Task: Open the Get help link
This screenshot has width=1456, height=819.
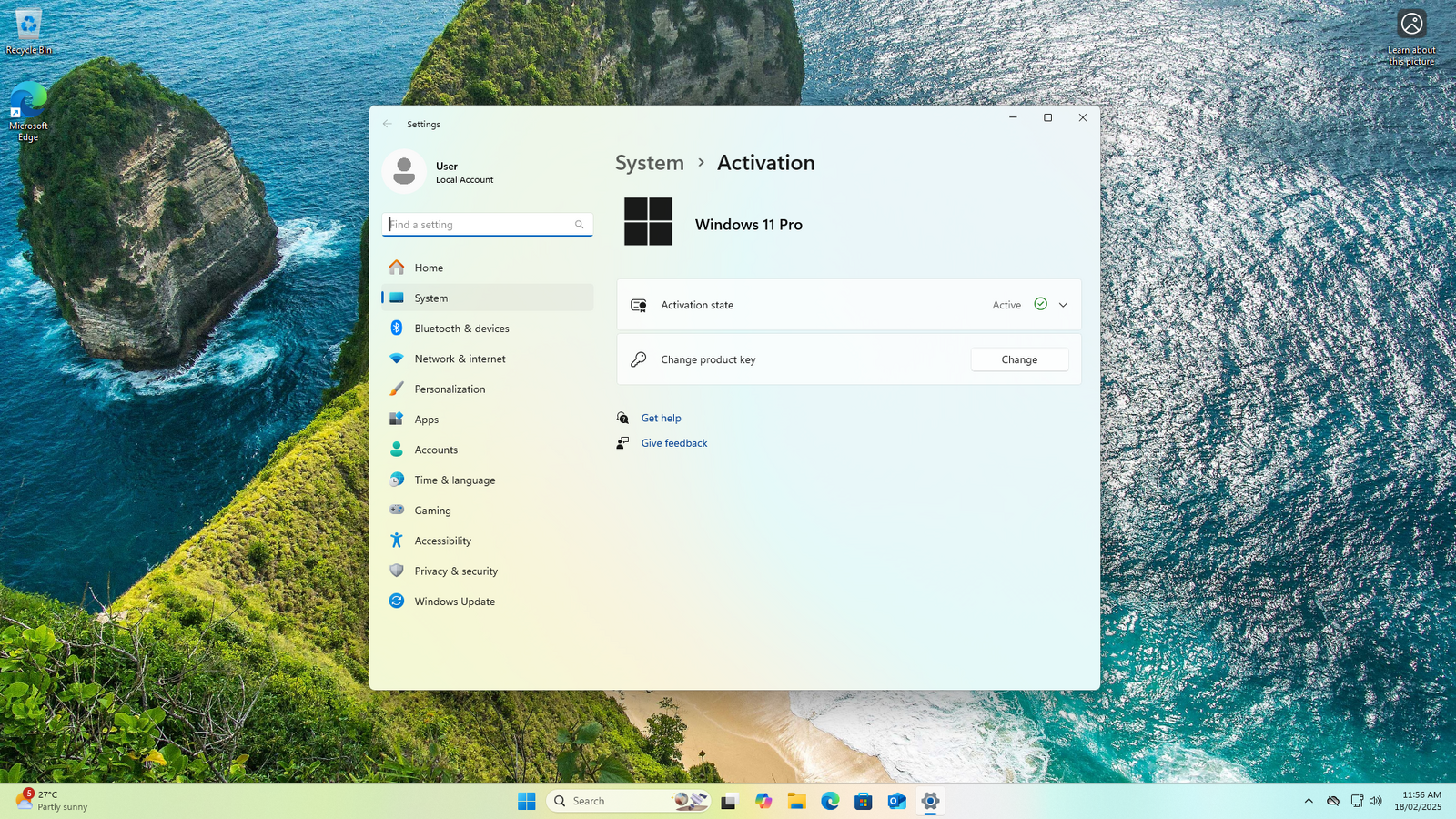Action: (661, 418)
